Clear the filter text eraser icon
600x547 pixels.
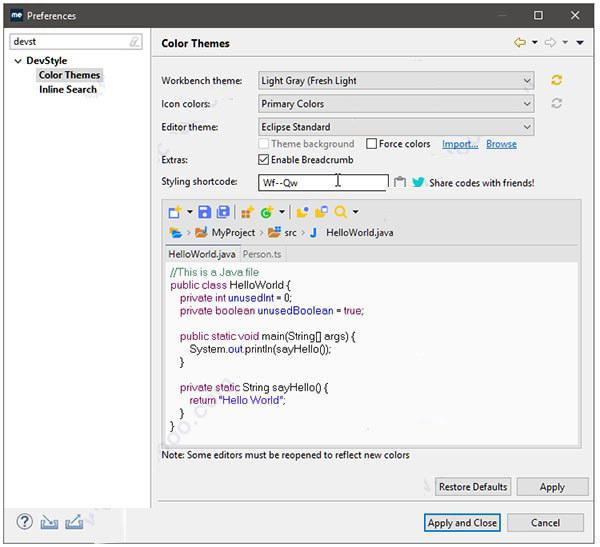[134, 41]
